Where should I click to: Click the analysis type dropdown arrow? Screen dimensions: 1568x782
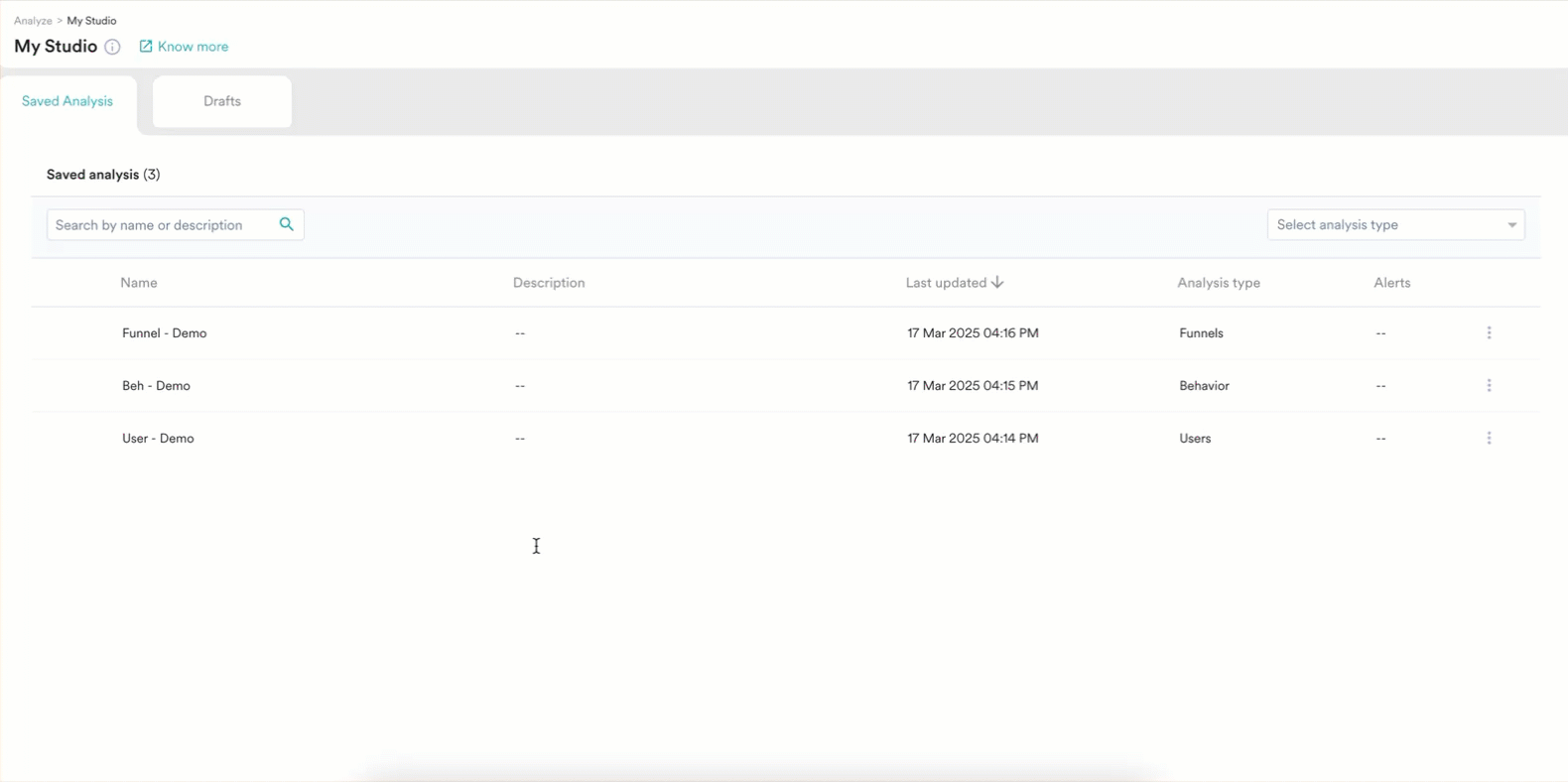[x=1511, y=225]
